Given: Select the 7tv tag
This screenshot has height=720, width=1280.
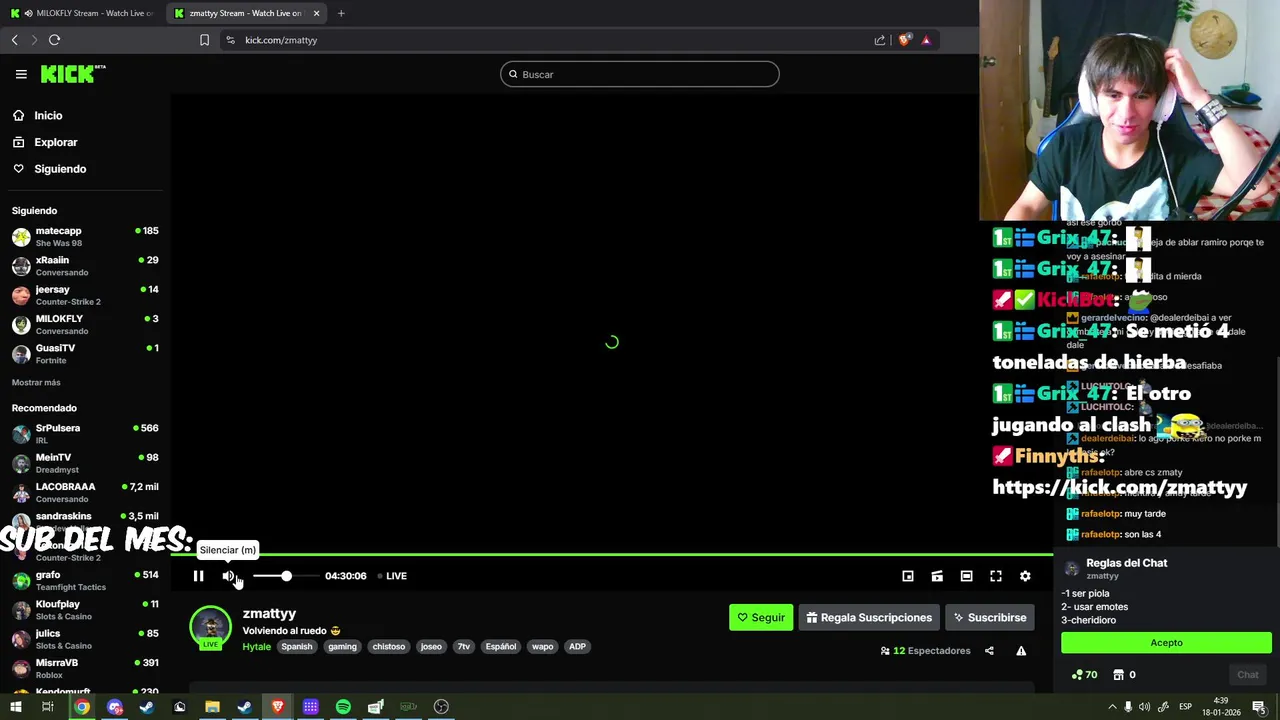Looking at the screenshot, I should click(463, 647).
